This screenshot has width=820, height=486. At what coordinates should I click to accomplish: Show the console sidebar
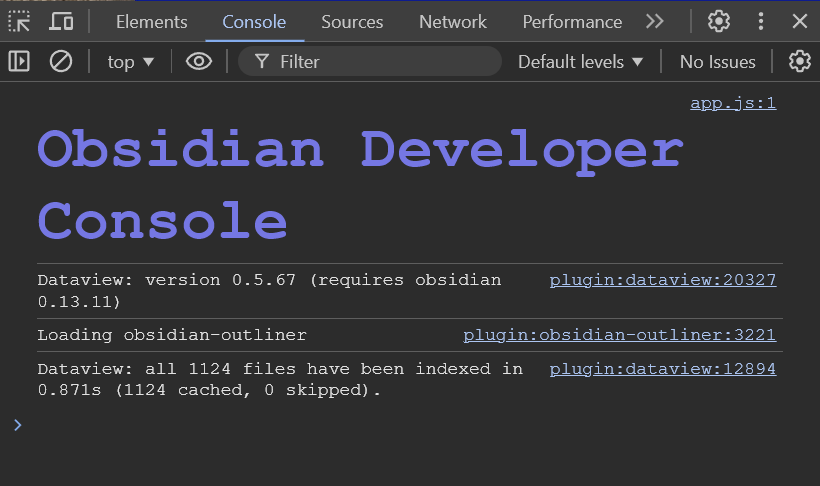[19, 61]
